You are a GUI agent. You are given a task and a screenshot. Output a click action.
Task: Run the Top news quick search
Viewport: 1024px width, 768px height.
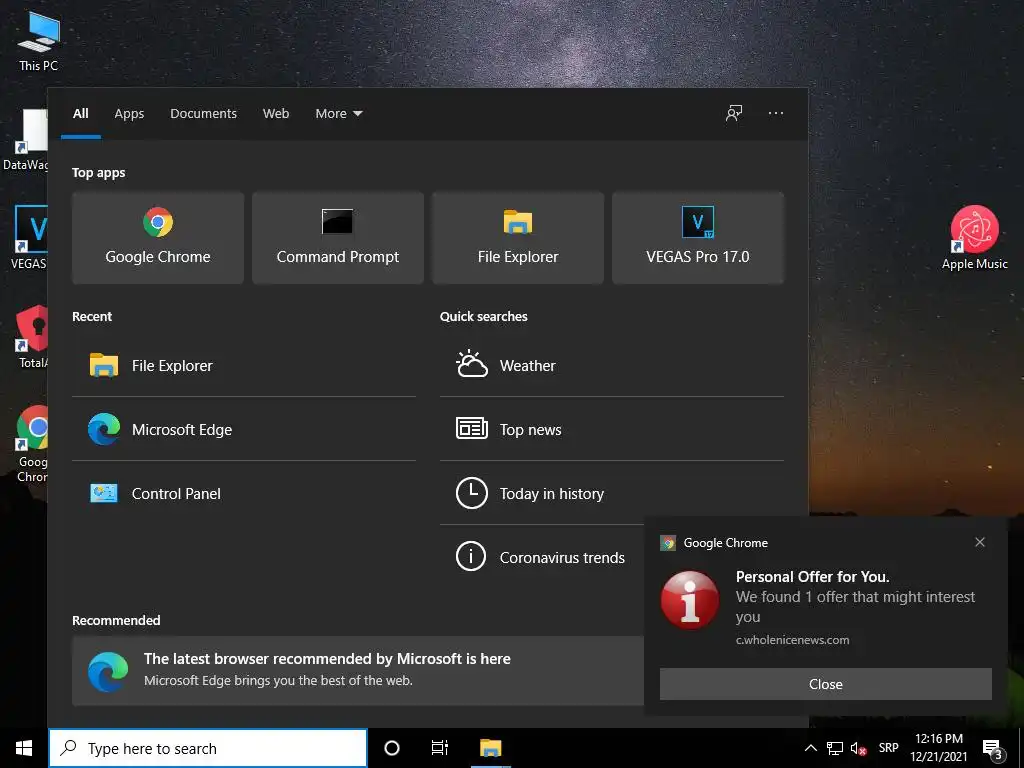pos(611,429)
